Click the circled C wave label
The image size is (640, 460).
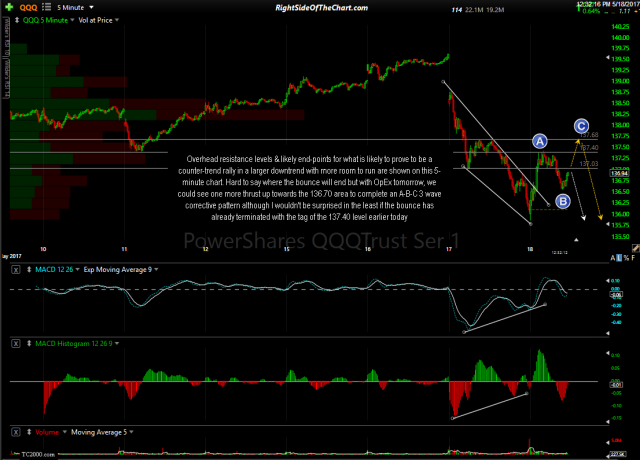coord(581,126)
